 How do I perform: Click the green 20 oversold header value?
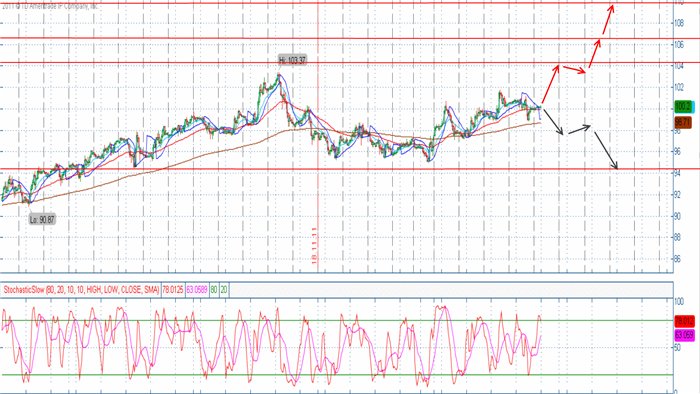[224, 290]
